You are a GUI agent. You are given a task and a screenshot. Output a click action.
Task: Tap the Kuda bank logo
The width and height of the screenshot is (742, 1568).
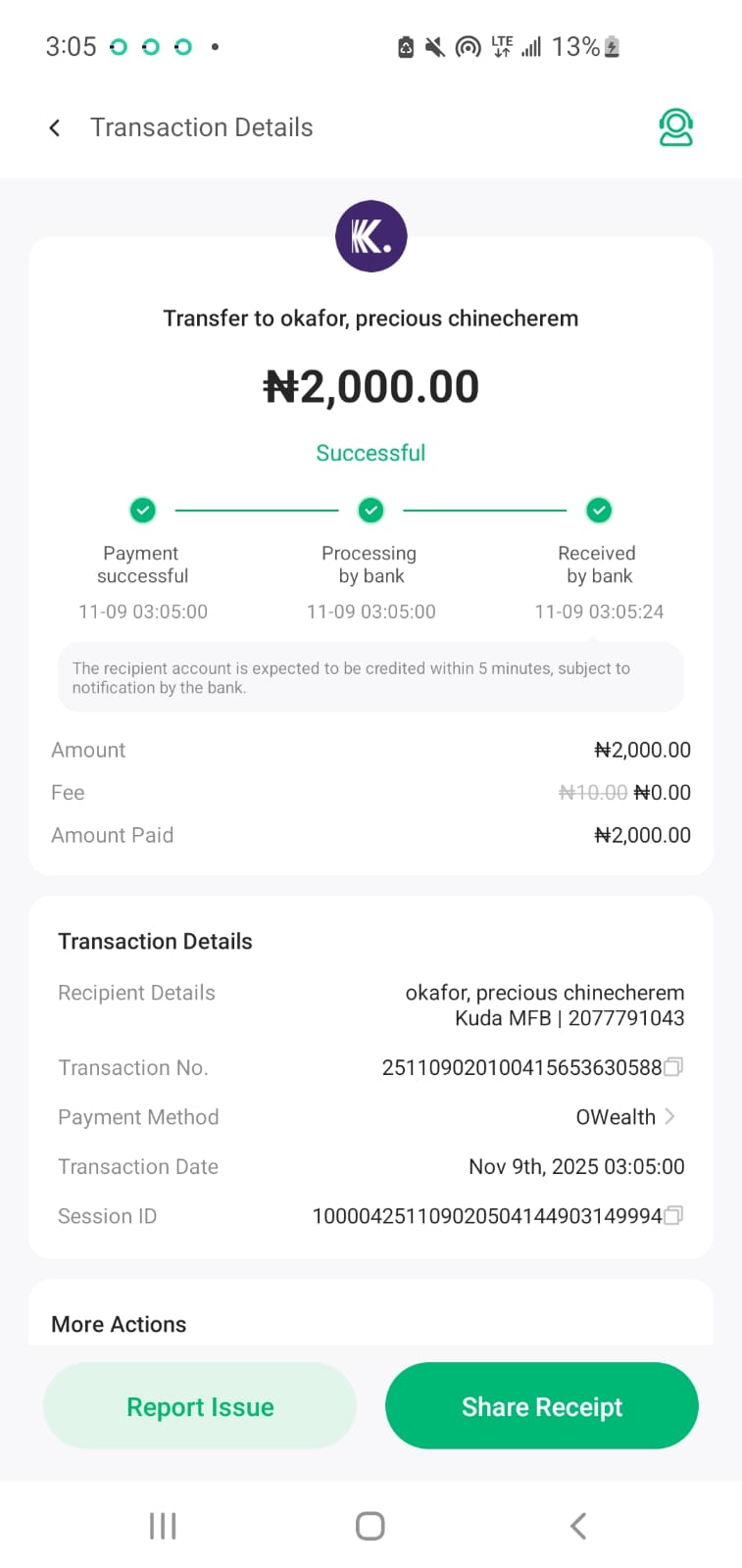click(x=371, y=236)
